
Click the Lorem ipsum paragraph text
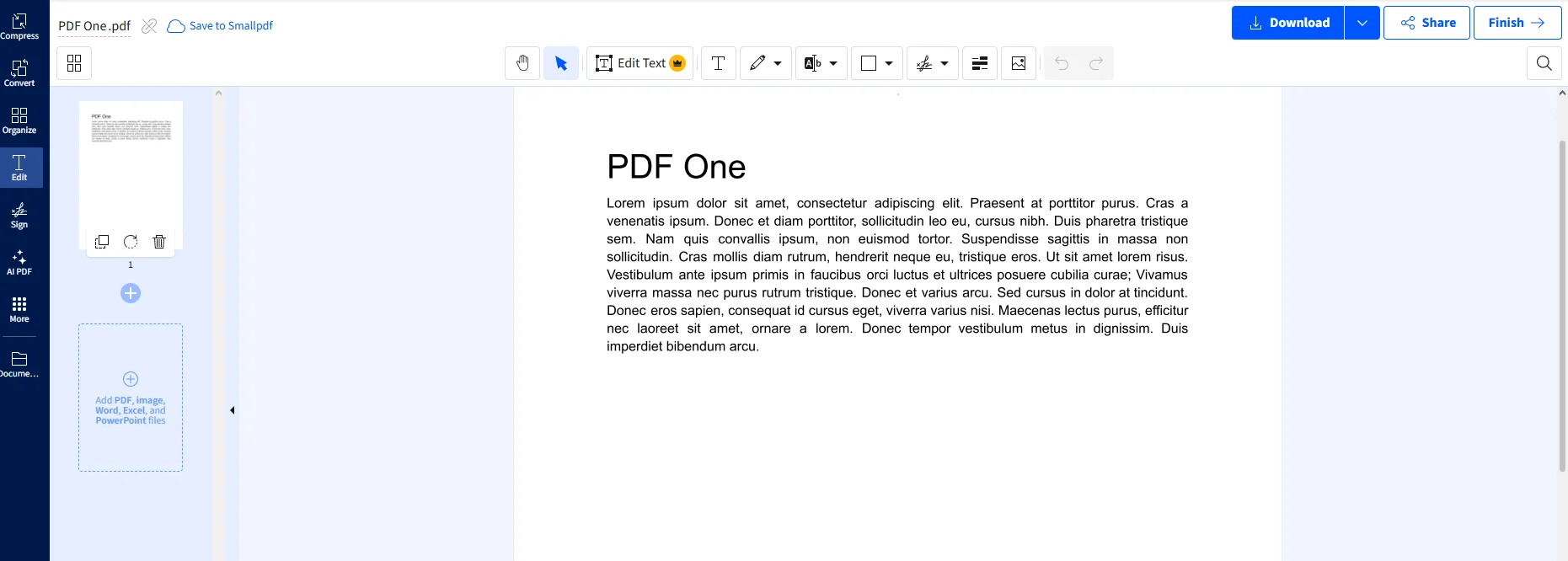(897, 275)
